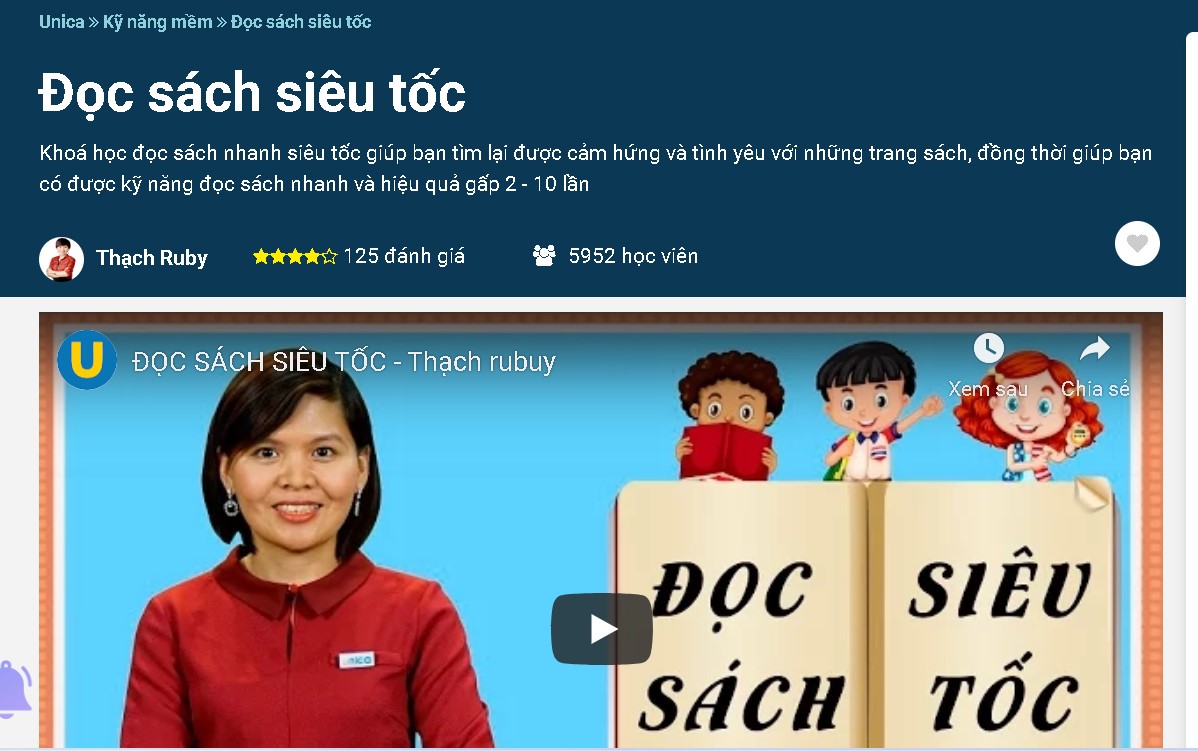1198x751 pixels.
Task: Click the purple notification bell icon
Action: (x=15, y=689)
